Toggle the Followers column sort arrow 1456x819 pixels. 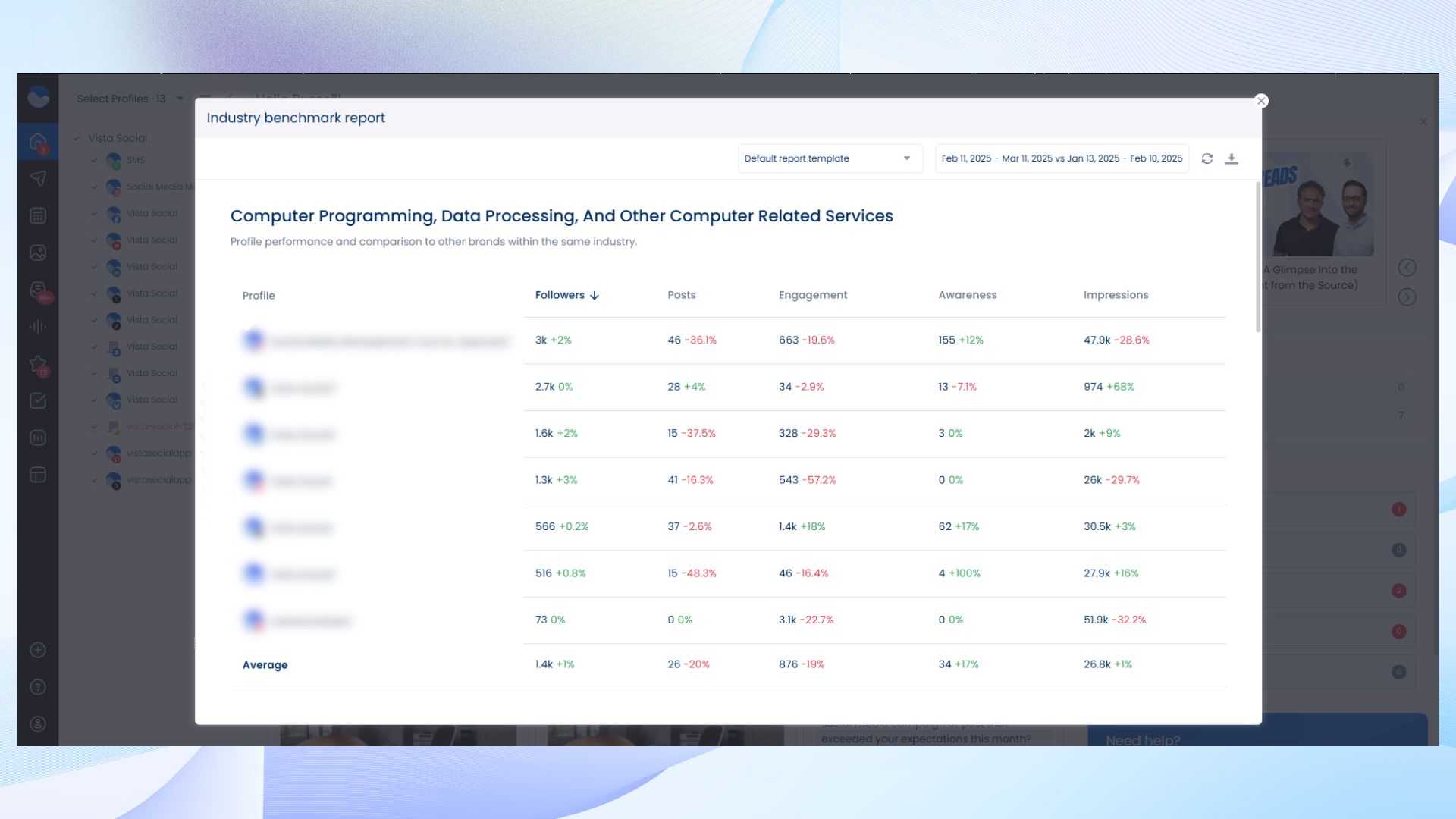pos(595,295)
